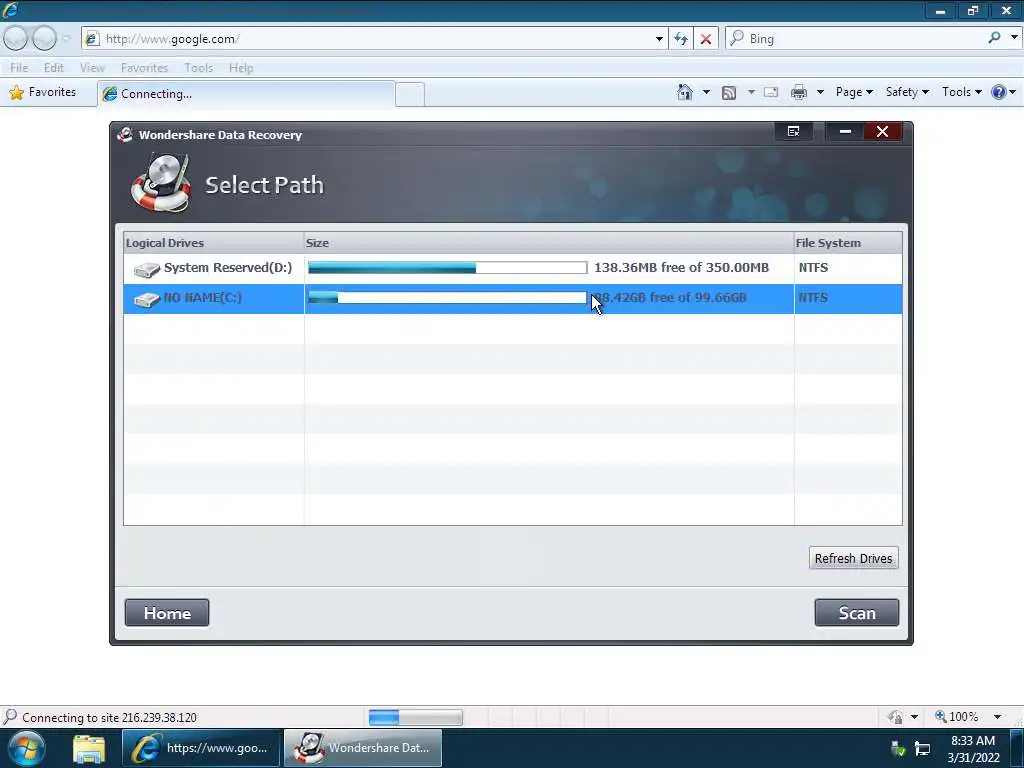1024x768 pixels.
Task: Click the Home page icon
Action: pyautogui.click(x=684, y=92)
